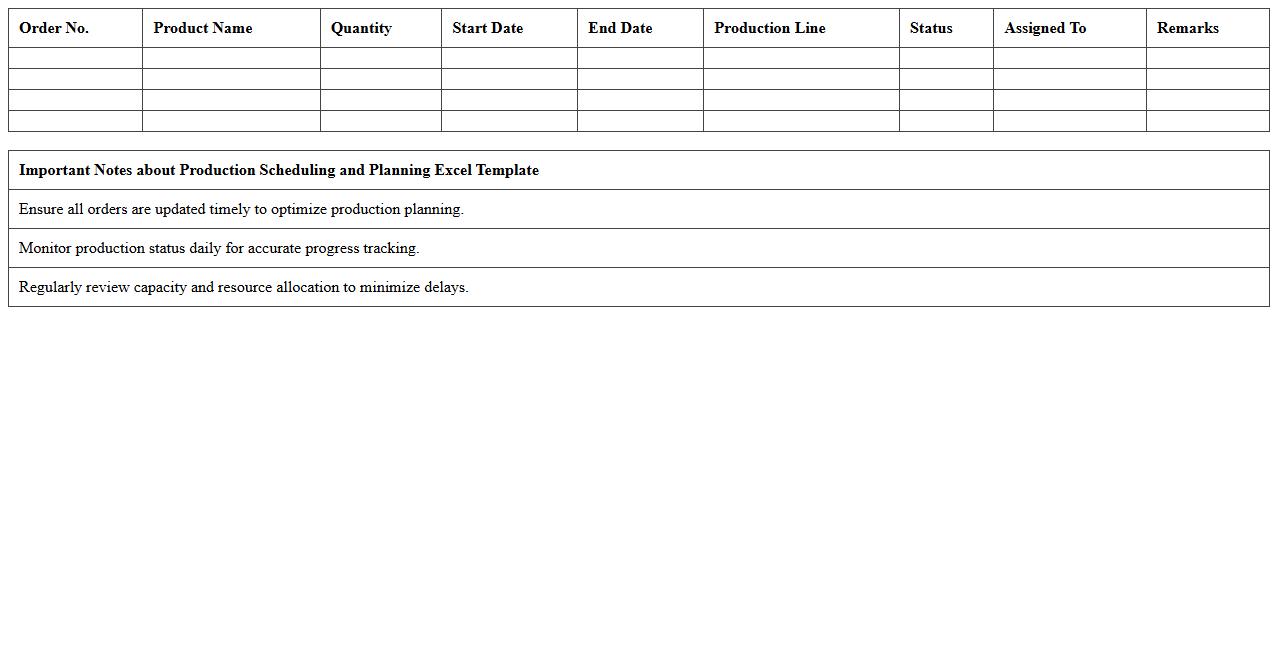
Task: Click the Quantity column header
Action: 361,28
